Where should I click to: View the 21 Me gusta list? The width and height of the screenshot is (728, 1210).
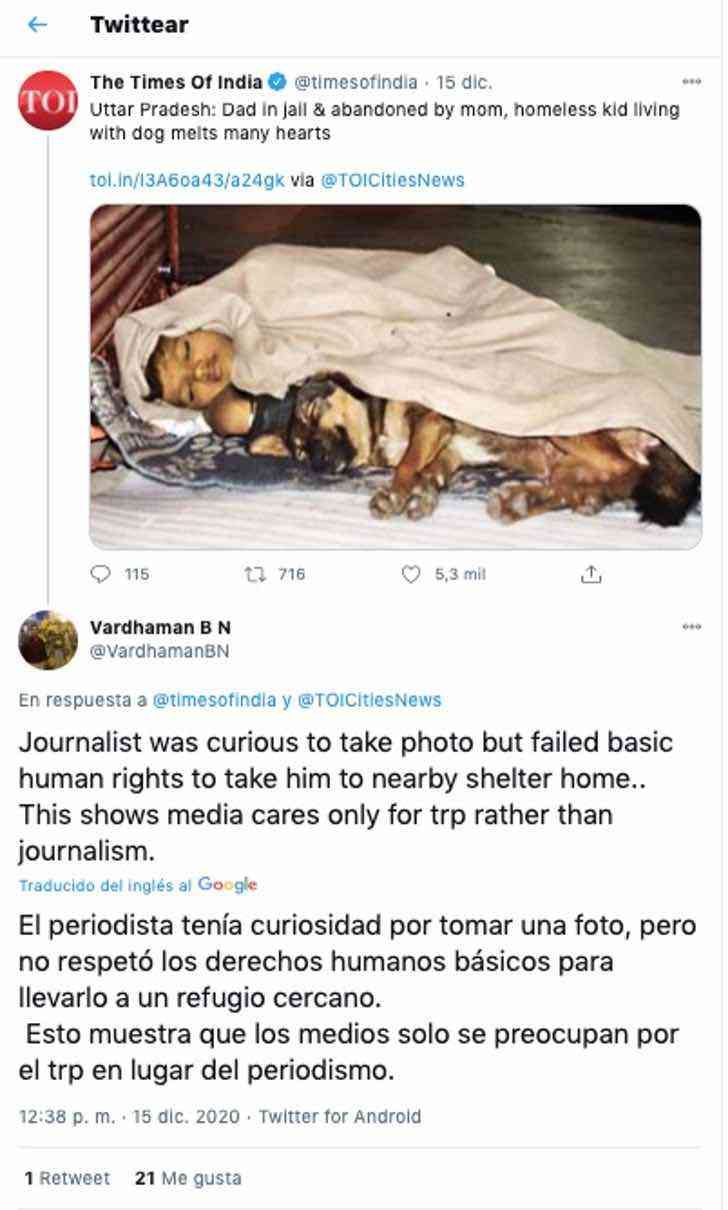tap(188, 1178)
